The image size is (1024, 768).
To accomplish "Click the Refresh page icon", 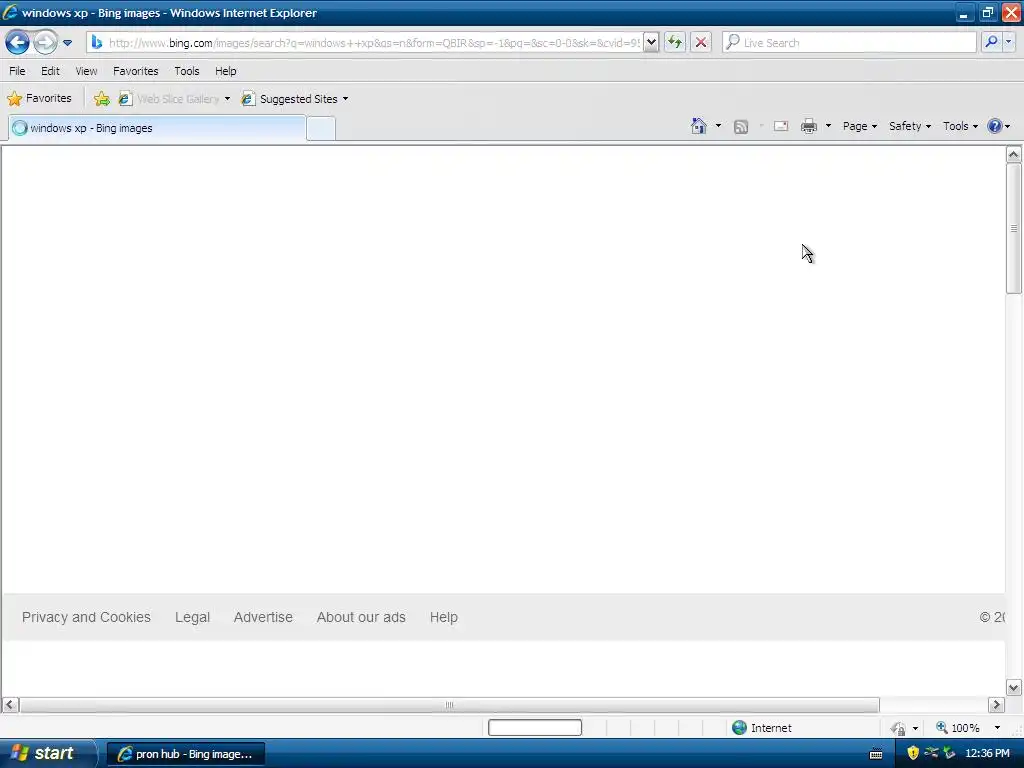I will pos(675,42).
